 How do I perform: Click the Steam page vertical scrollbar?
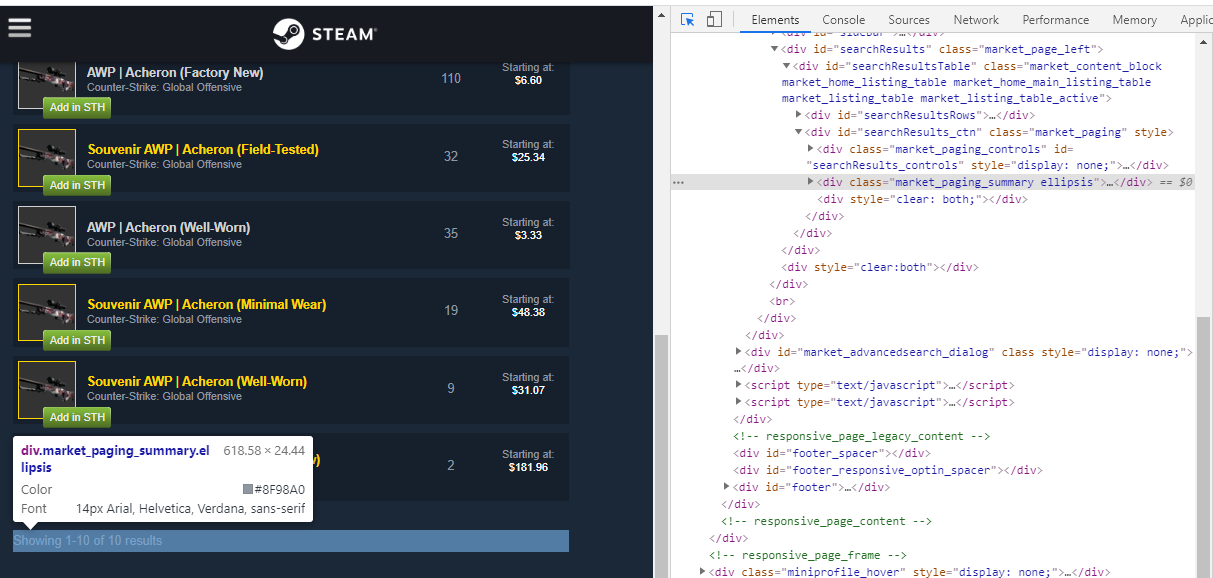660,455
